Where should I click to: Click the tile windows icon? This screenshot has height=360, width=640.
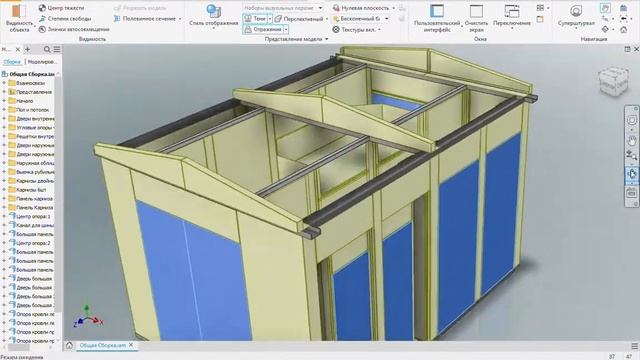click(x=540, y=8)
